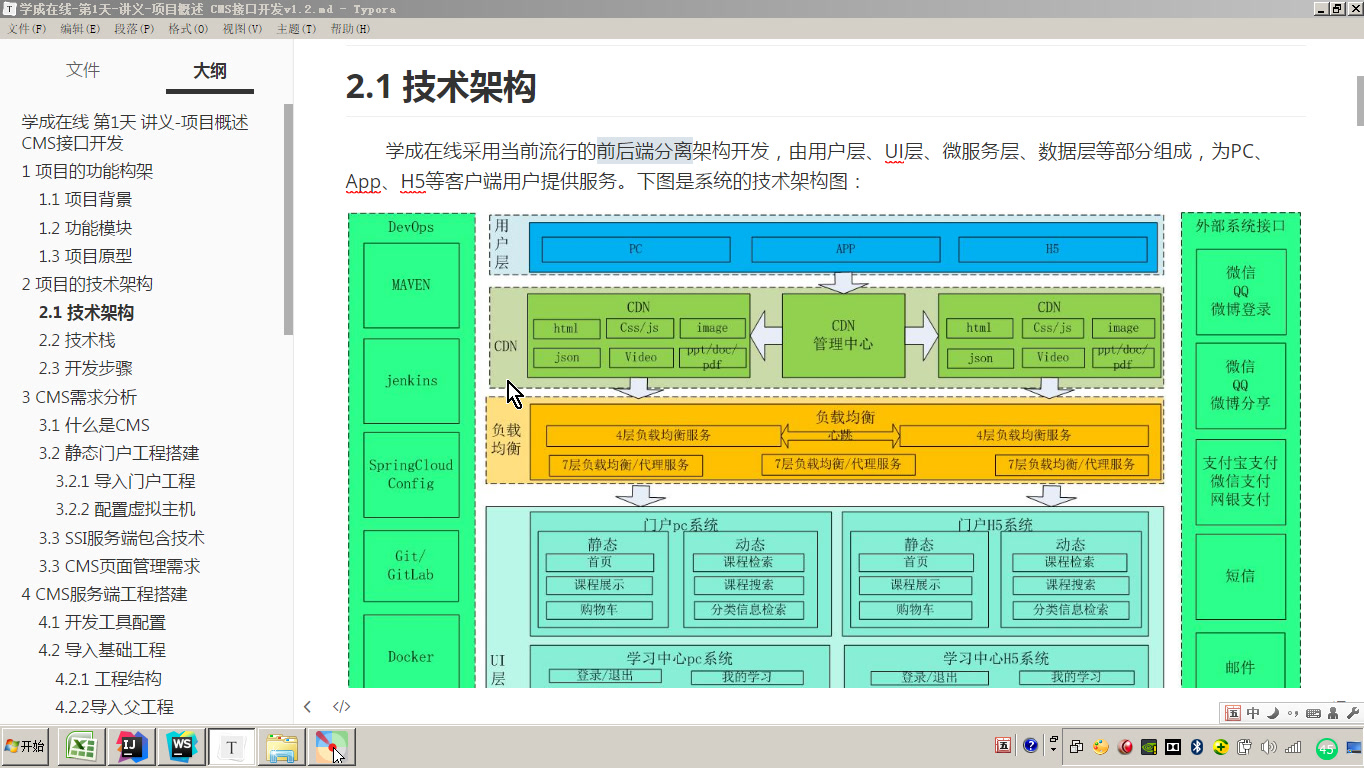Collapse the Typora sidebar with the left arrow
The image size is (1364, 768).
pos(308,706)
